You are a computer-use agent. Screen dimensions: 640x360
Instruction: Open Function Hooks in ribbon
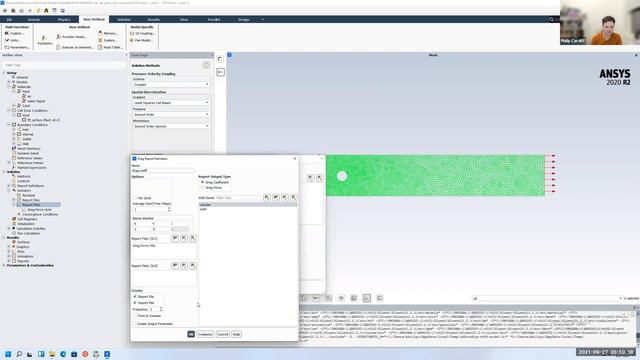point(72,37)
